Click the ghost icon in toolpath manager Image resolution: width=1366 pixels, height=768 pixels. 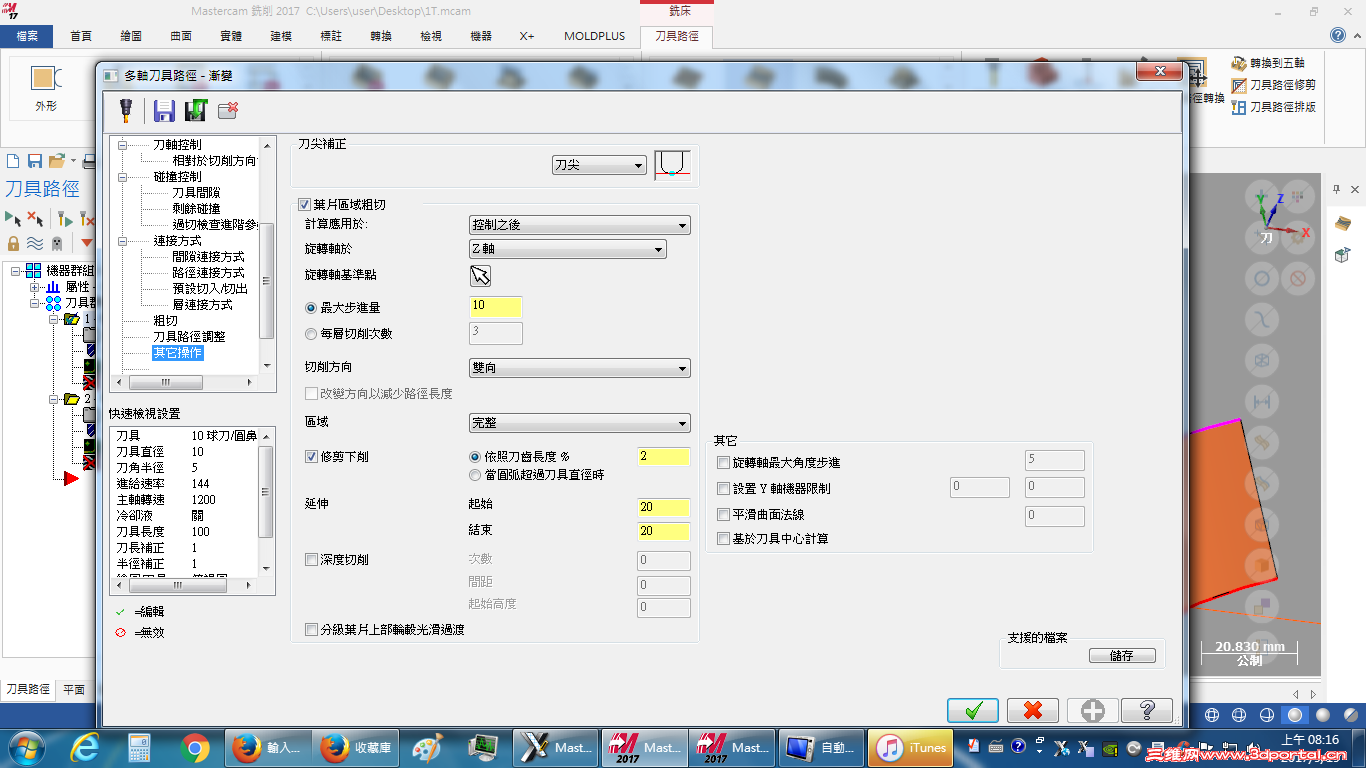pyautogui.click(x=57, y=243)
